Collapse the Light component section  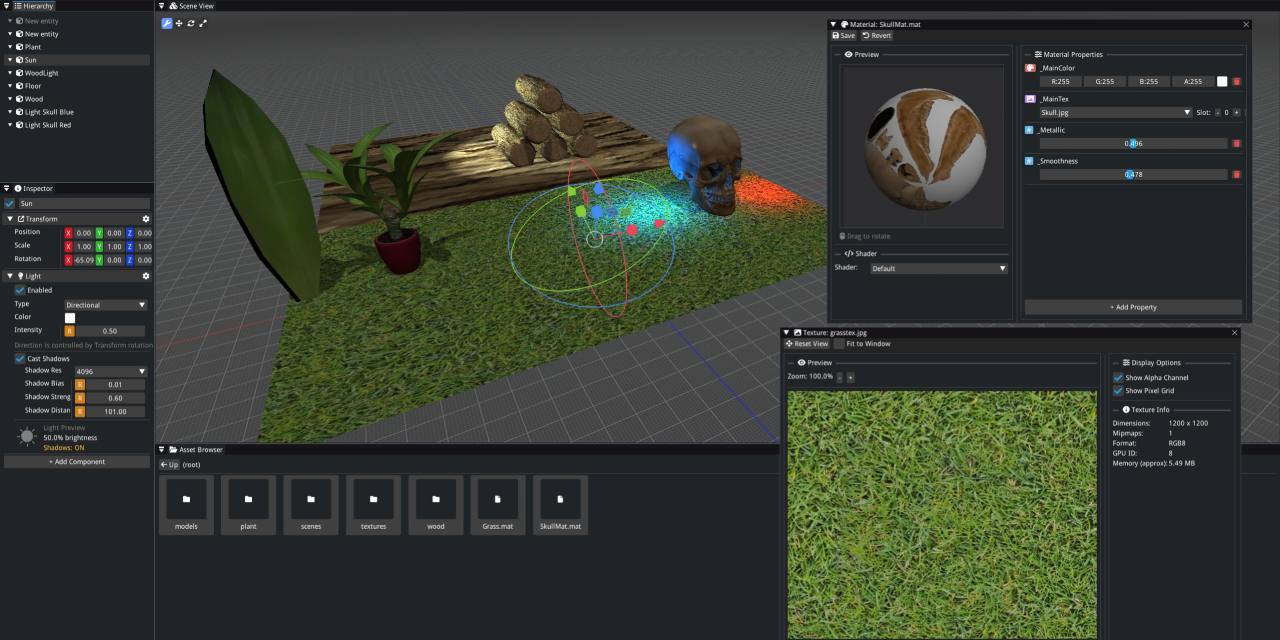(10, 276)
